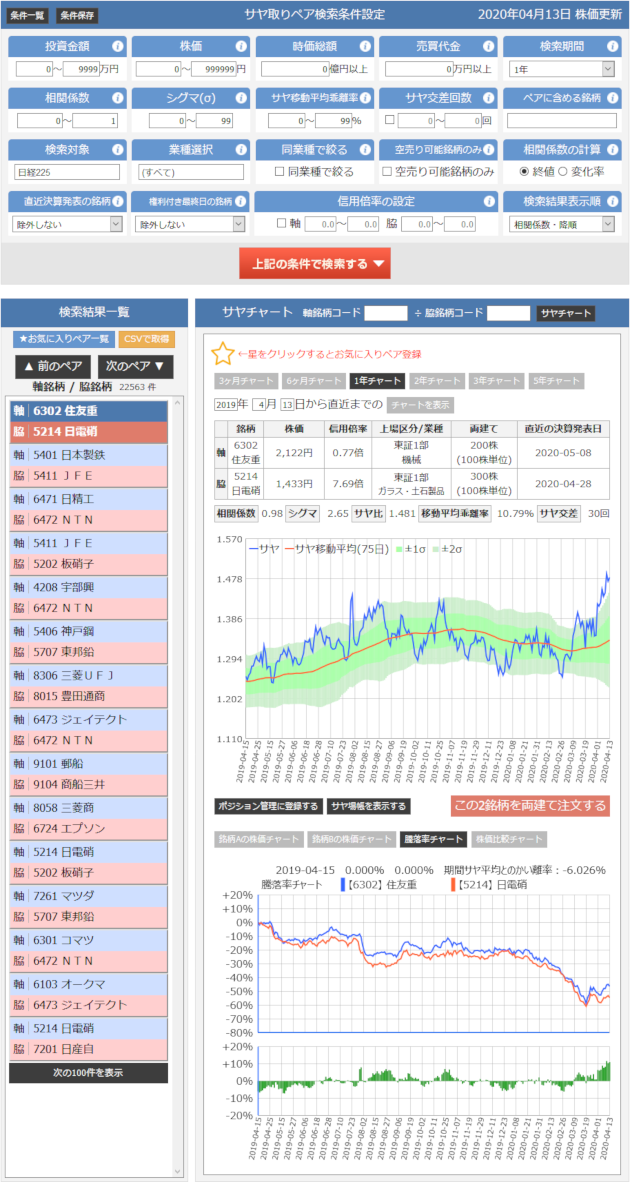Image resolution: width=630 pixels, height=1182 pixels.
Task: Open the 直近決算発表の銘柄 dropdown
Action: click(66, 224)
